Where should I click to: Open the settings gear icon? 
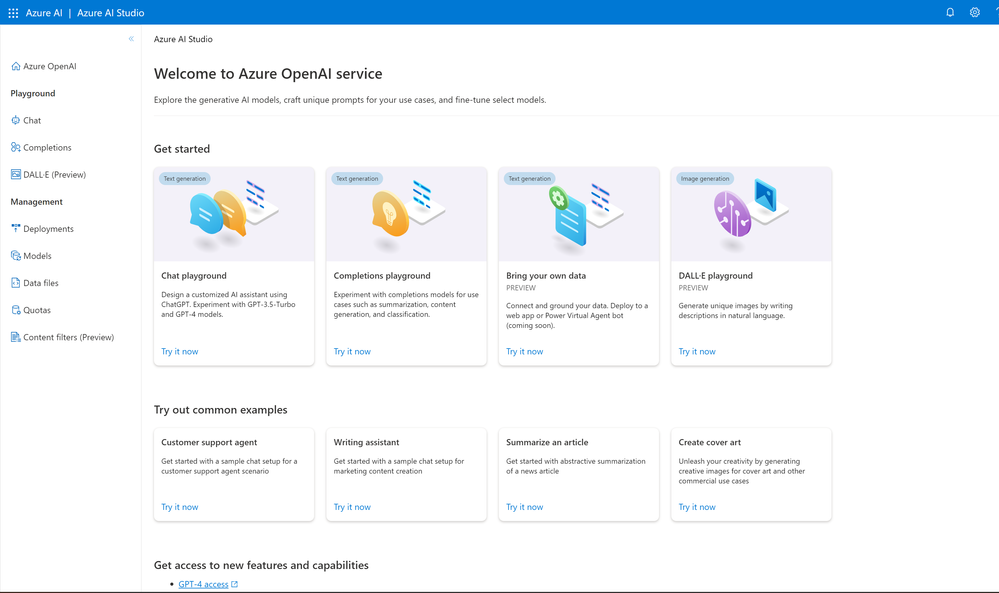pos(975,13)
